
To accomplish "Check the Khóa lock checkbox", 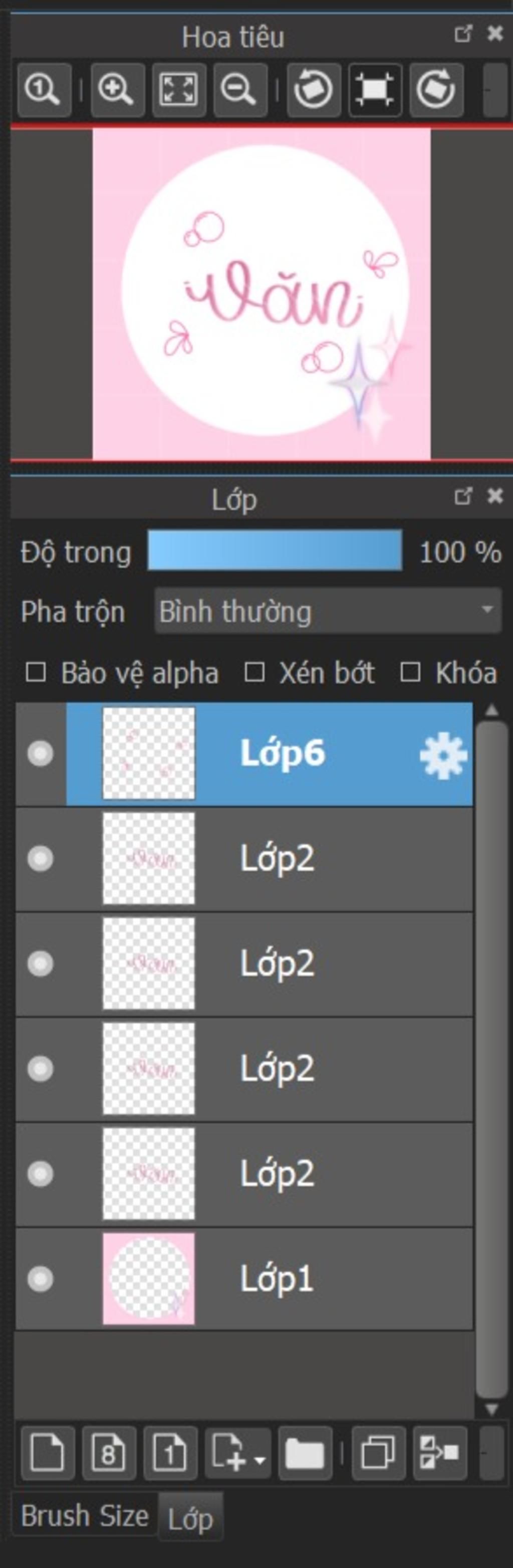I will (x=410, y=673).
